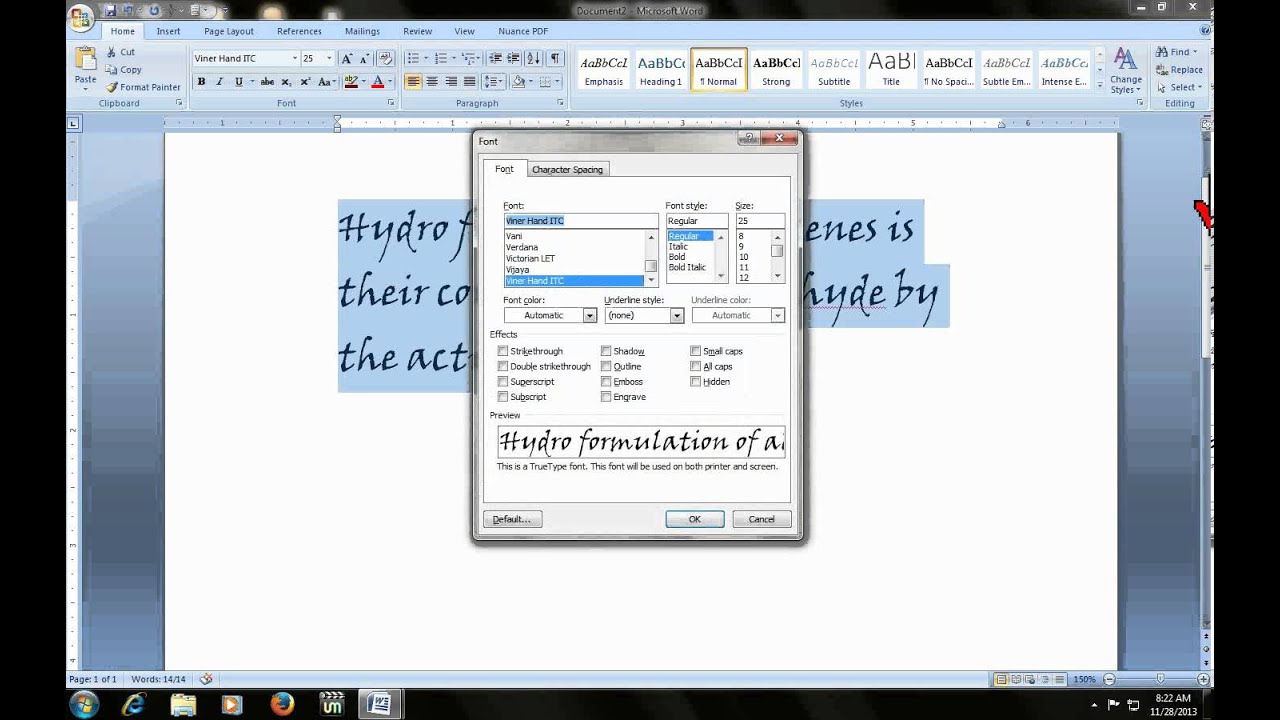
Task: Select Bold Italic in Font style list
Action: click(x=687, y=267)
